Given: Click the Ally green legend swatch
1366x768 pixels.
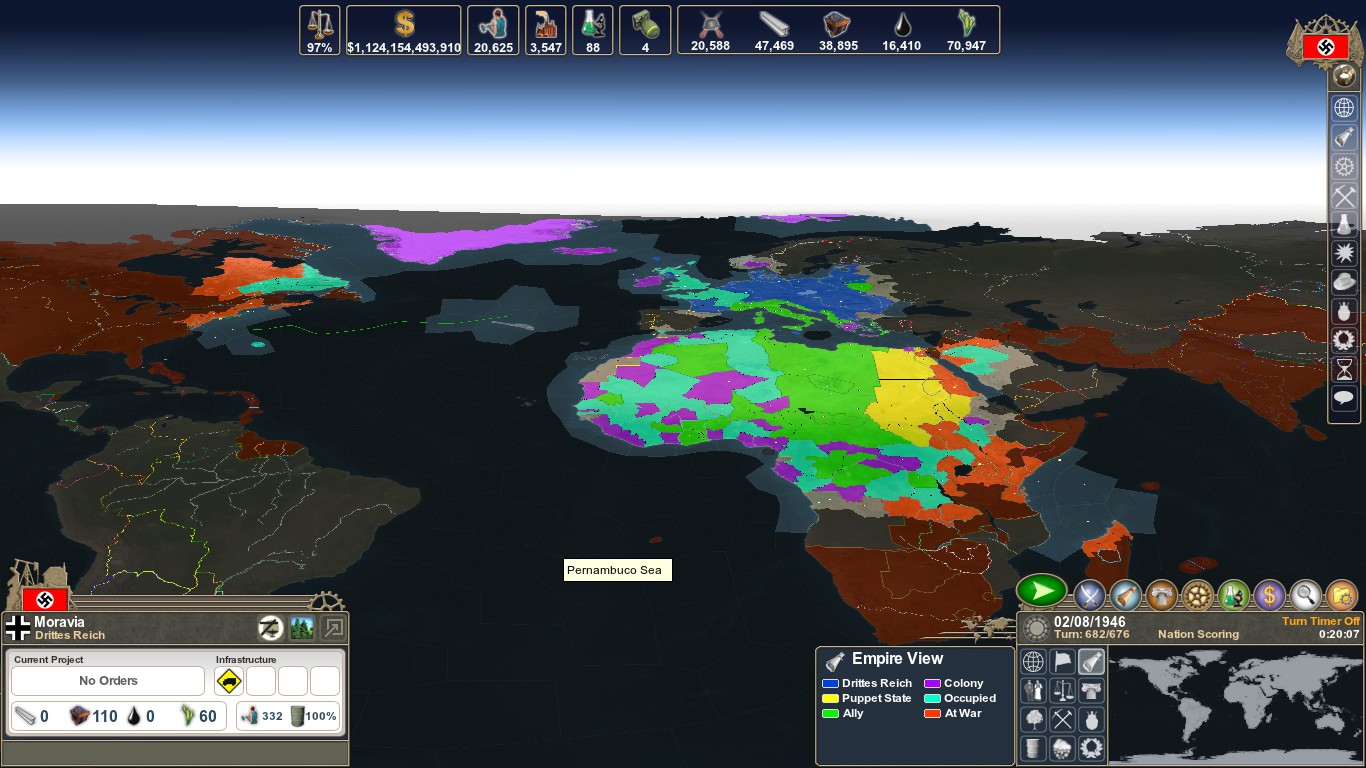Looking at the screenshot, I should (x=830, y=713).
